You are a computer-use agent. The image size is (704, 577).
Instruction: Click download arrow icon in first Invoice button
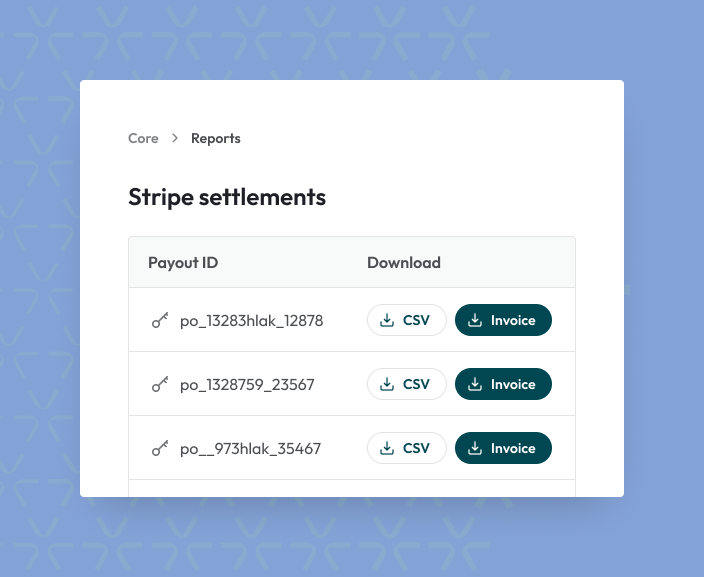click(x=475, y=321)
